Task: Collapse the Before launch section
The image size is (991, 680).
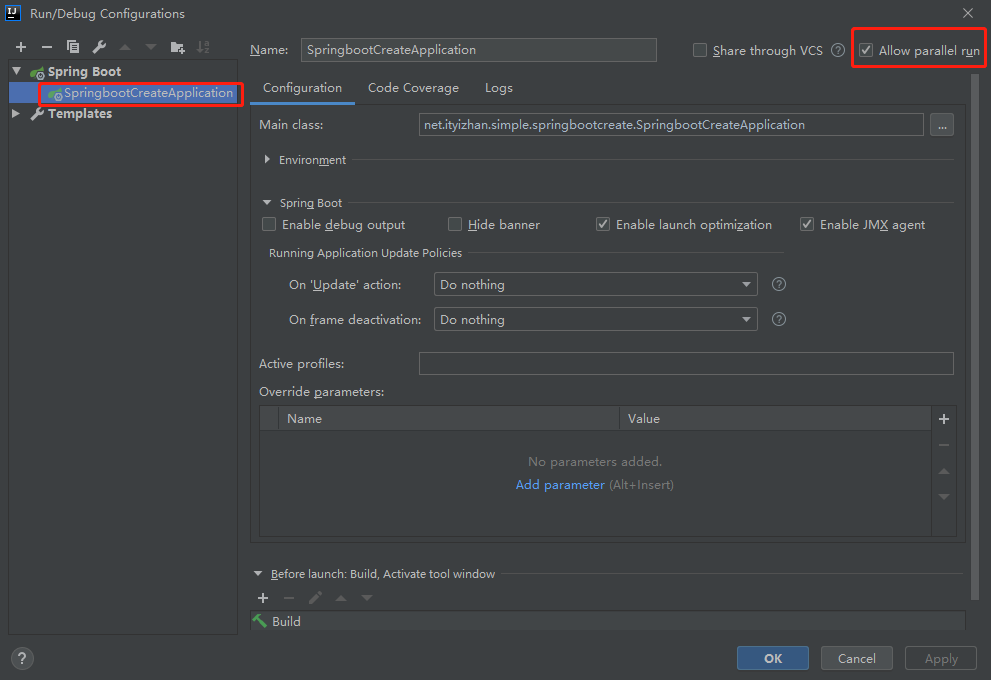Action: [258, 574]
